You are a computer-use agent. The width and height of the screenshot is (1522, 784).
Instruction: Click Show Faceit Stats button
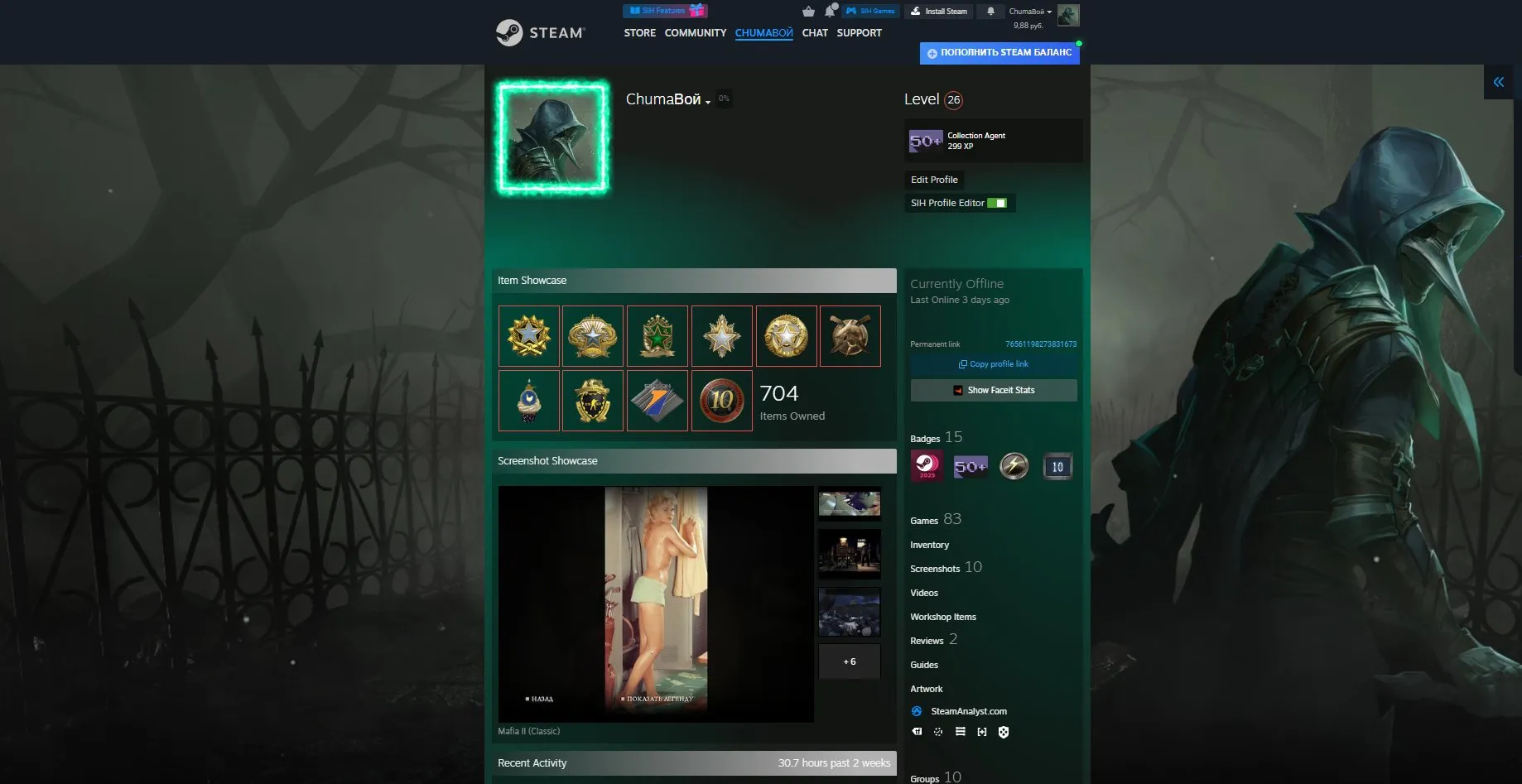994,390
